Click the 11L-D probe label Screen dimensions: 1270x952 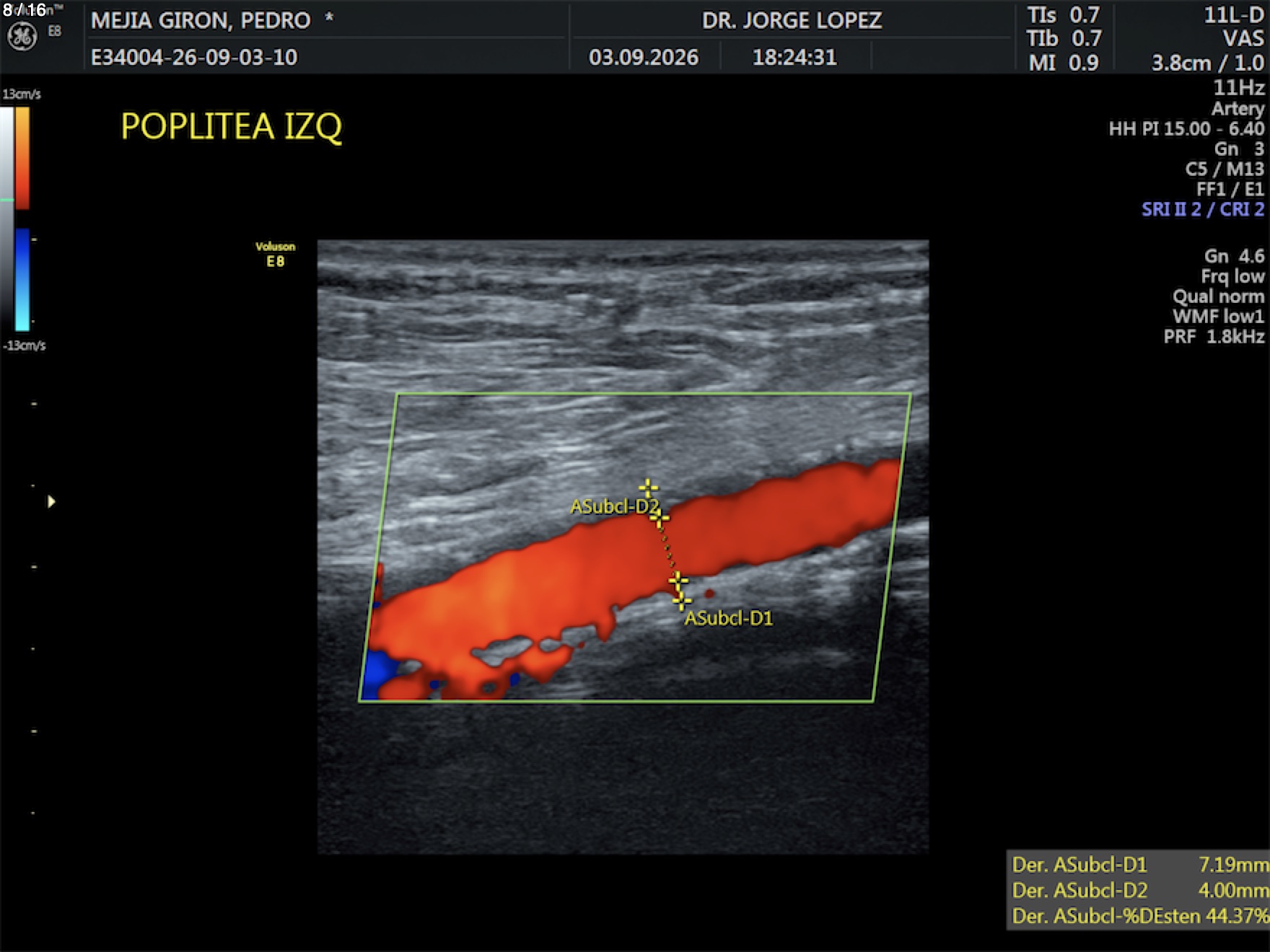pyautogui.click(x=1234, y=15)
